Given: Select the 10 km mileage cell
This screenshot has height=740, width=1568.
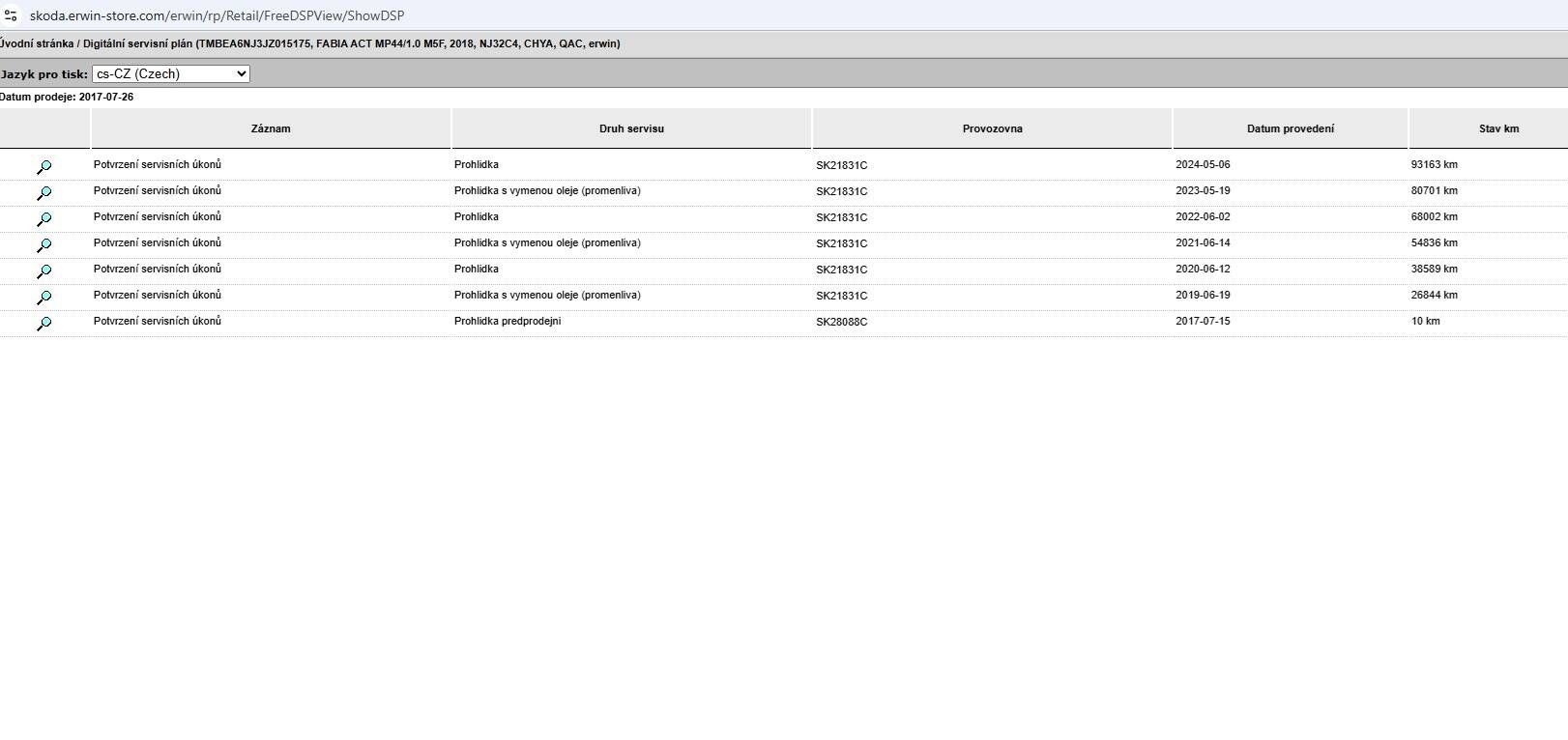Looking at the screenshot, I should click(1425, 321).
